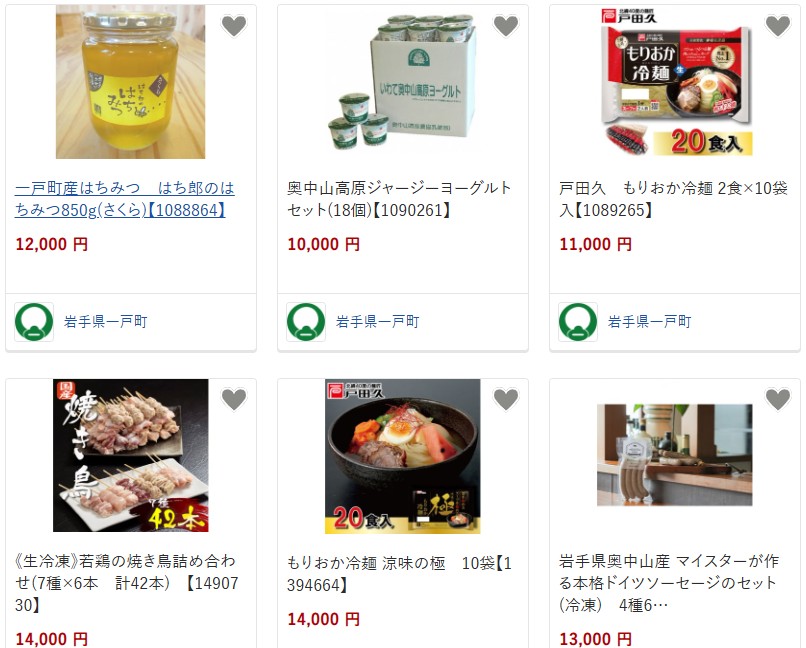Click the yogurt box product image
806x648 pixels.
[x=402, y=82]
